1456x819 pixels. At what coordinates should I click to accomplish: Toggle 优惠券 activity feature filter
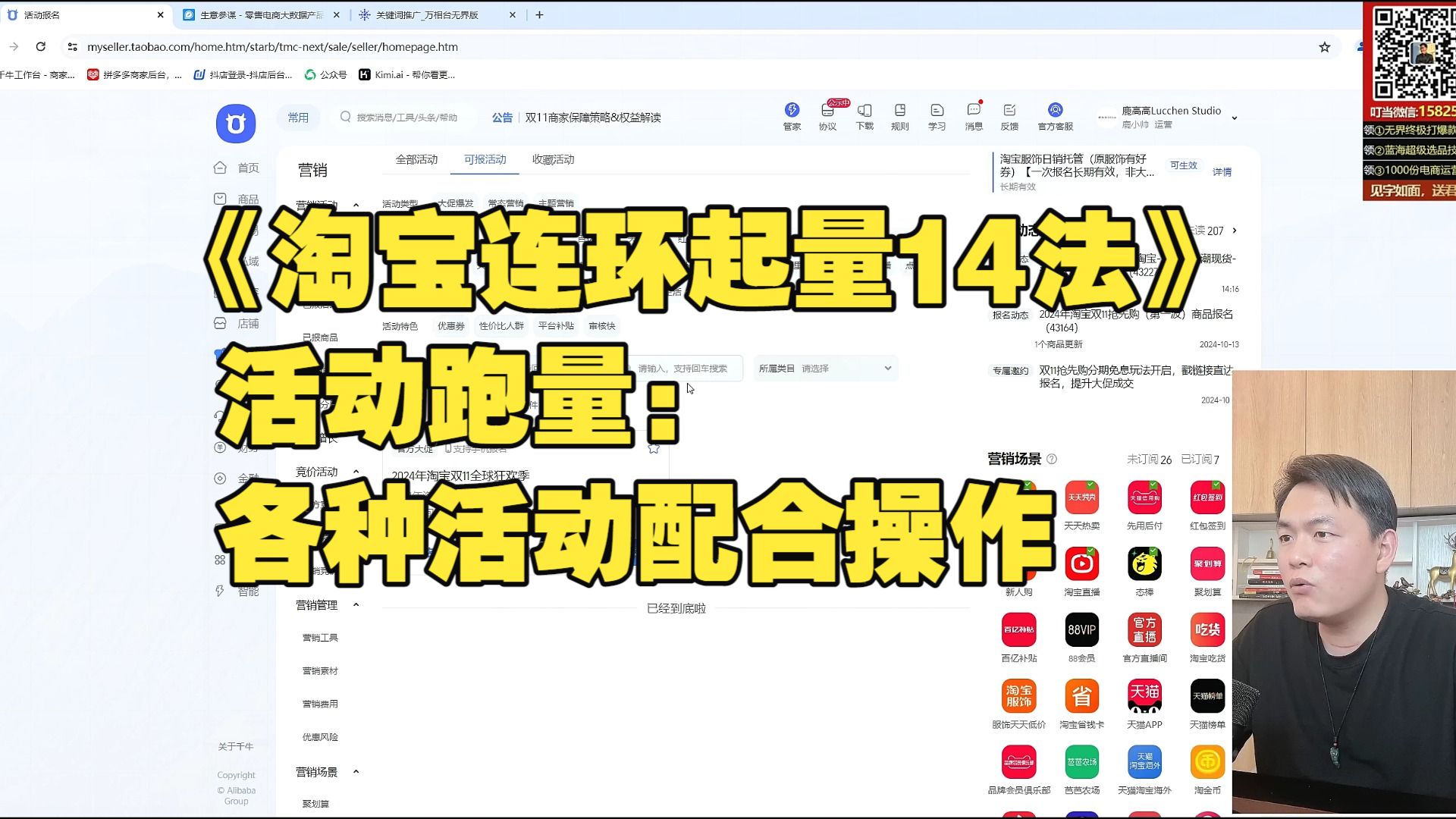pos(450,326)
